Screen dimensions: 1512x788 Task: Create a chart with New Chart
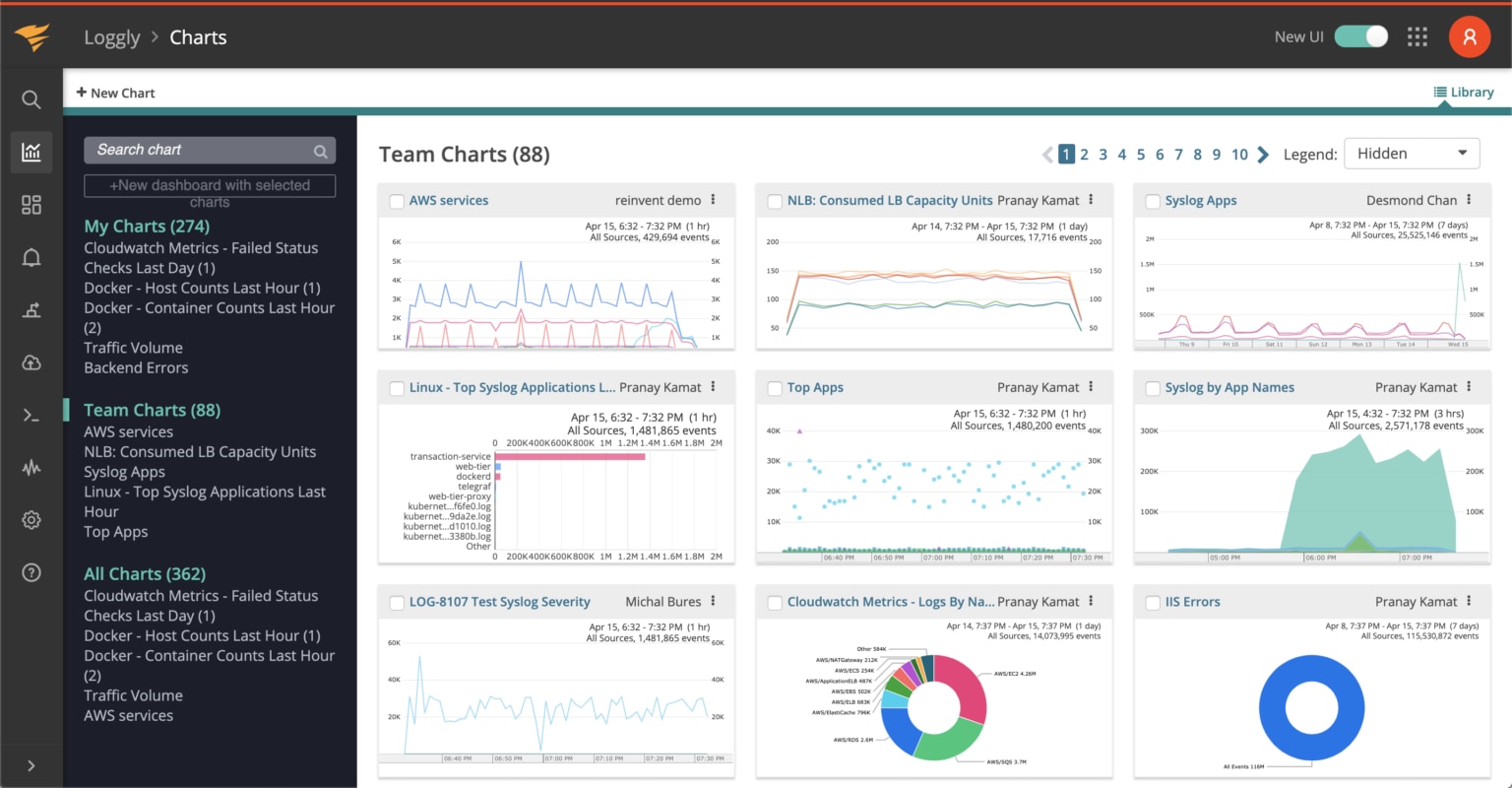pyautogui.click(x=115, y=92)
